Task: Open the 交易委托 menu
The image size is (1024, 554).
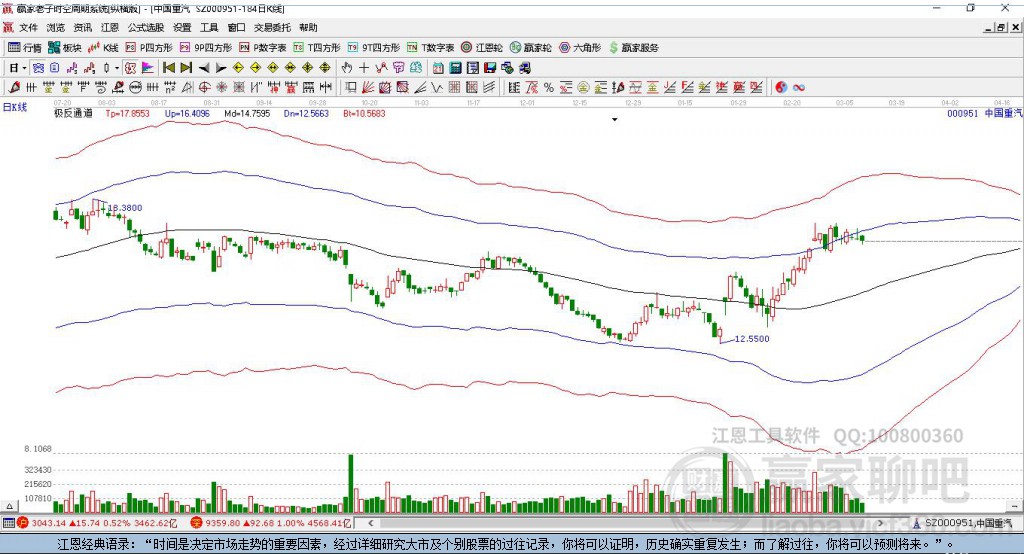Action: click(x=272, y=27)
